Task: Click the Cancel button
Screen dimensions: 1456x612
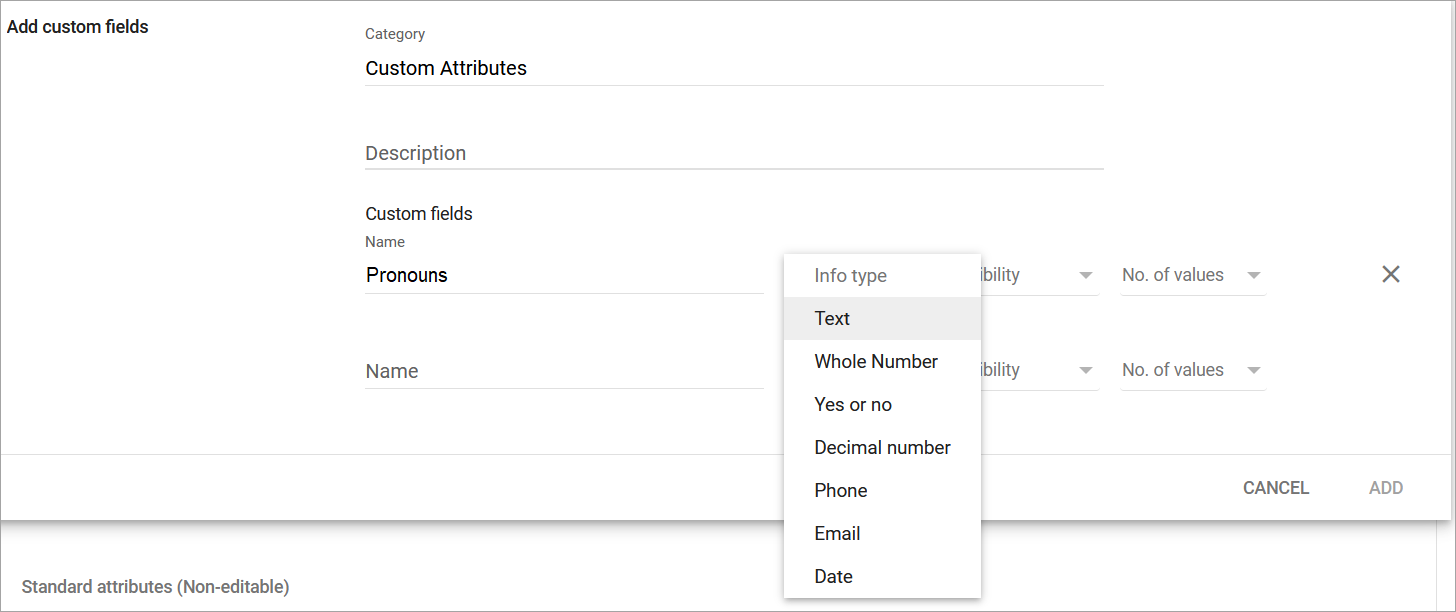Action: coord(1275,488)
